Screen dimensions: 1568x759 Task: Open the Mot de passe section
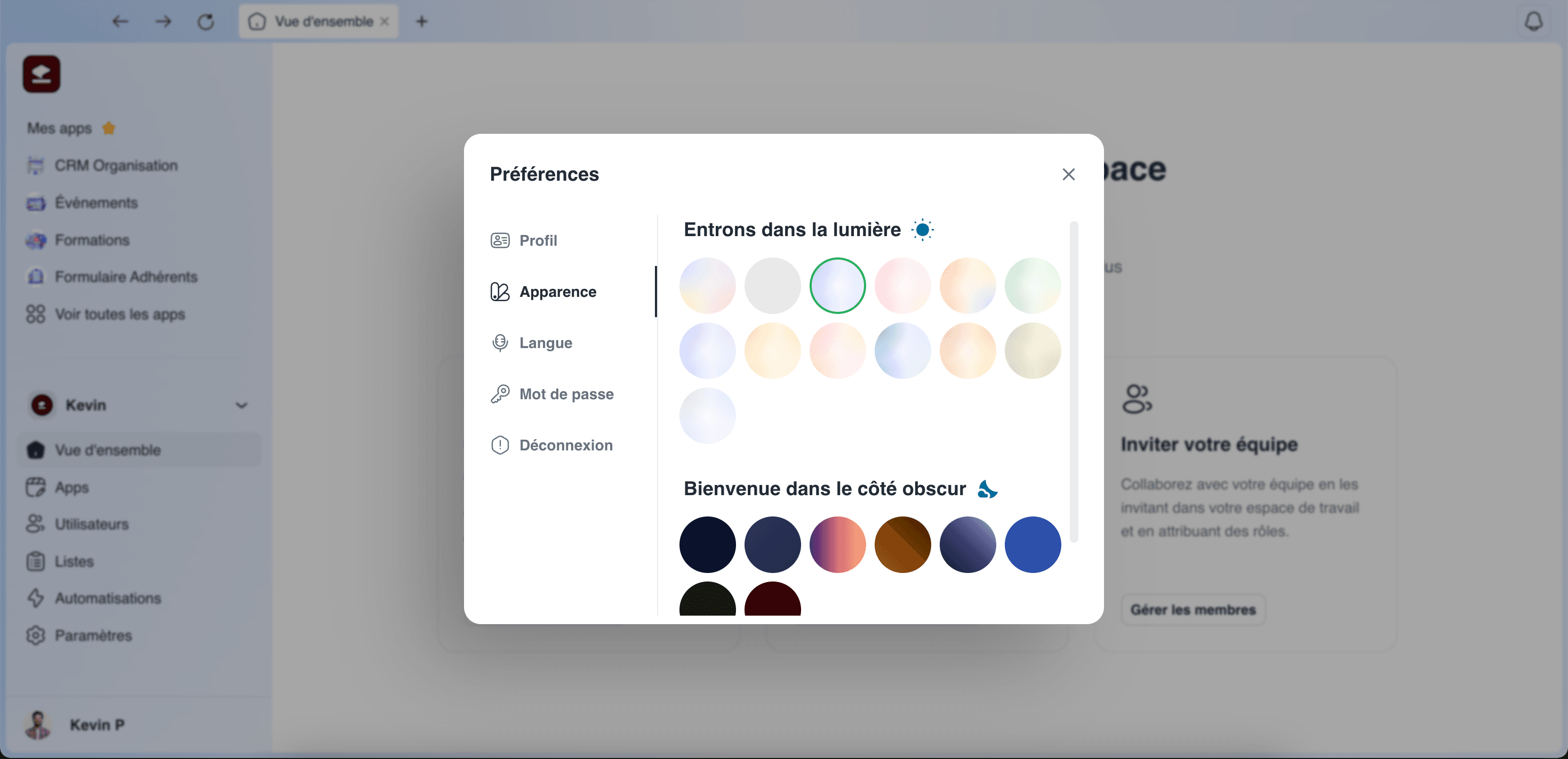coord(551,394)
